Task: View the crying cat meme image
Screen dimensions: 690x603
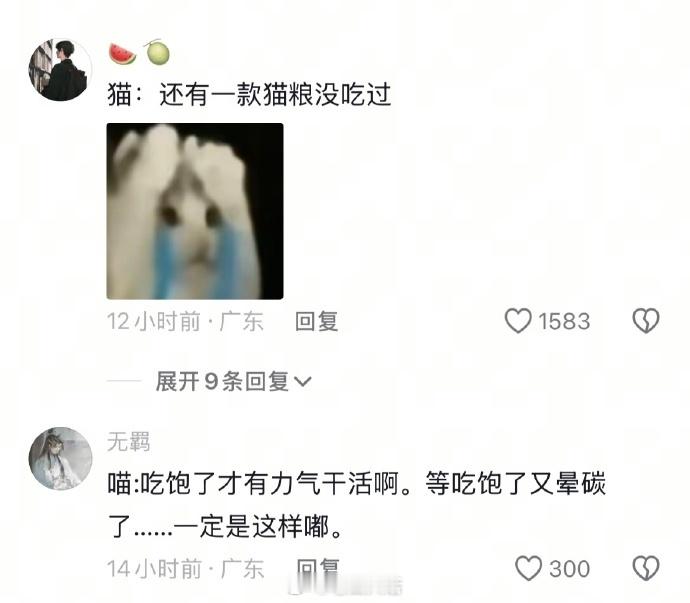Action: 195,211
